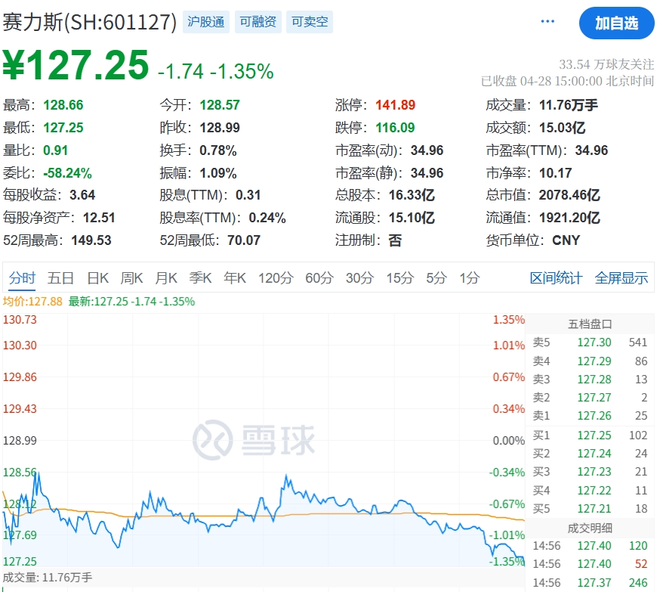This screenshot has width=660, height=592.
Task: Click the 换手 value 0.78%
Action: tap(218, 150)
